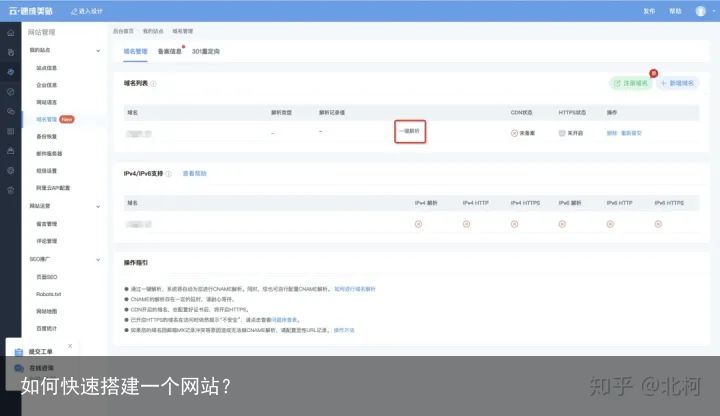Close the 提交工单 floating panel

[x=70, y=346]
